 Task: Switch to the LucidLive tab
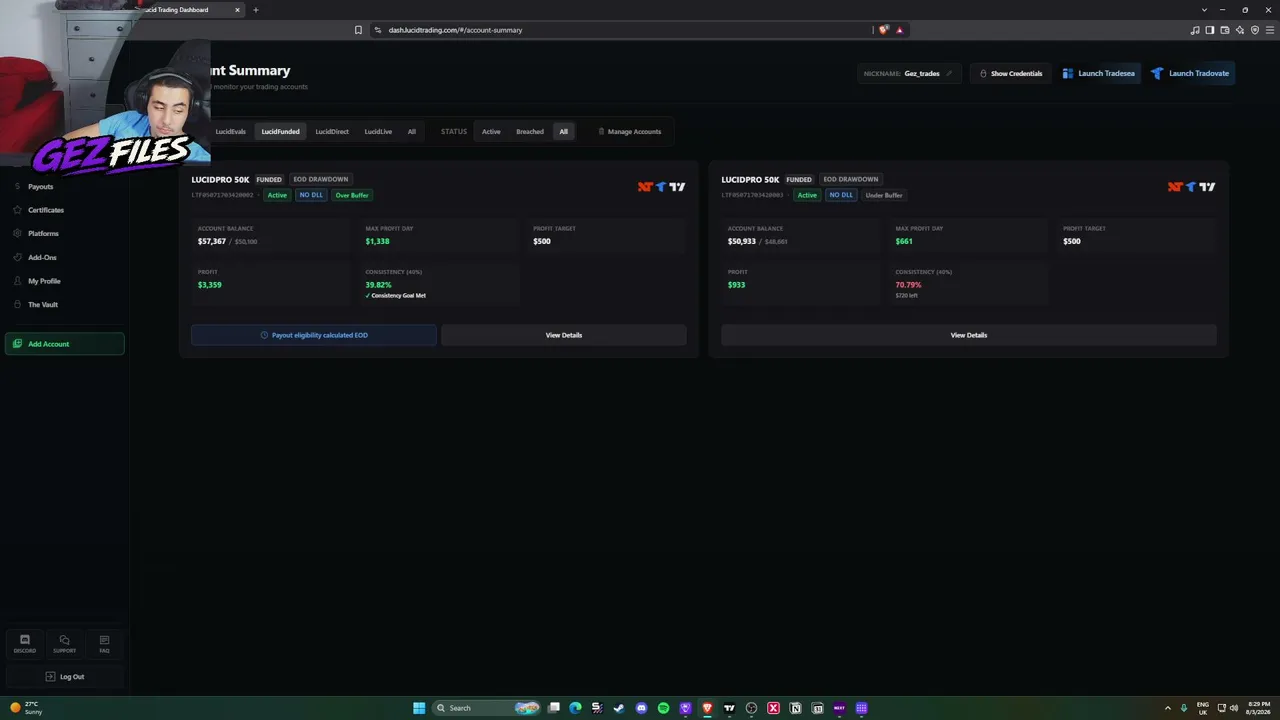click(378, 132)
